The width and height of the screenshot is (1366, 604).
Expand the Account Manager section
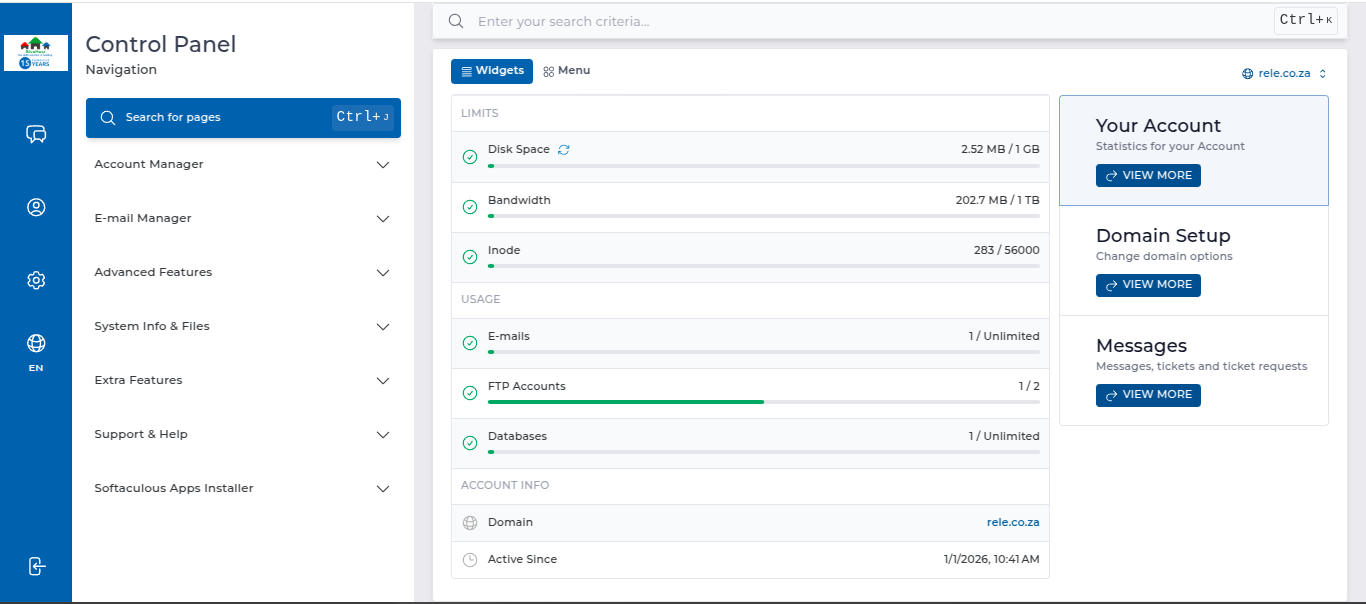coord(242,164)
